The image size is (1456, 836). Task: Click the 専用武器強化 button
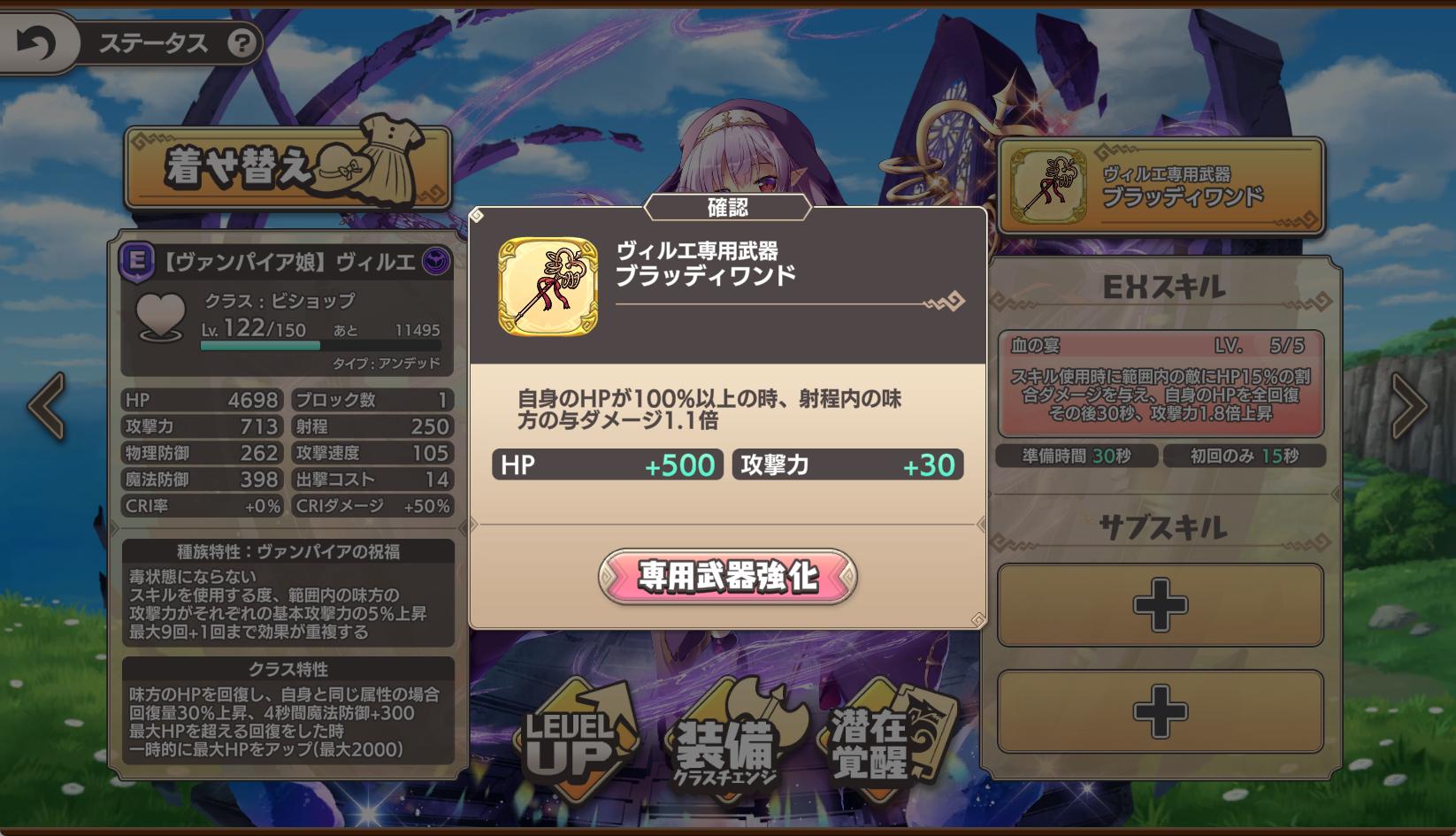point(728,577)
